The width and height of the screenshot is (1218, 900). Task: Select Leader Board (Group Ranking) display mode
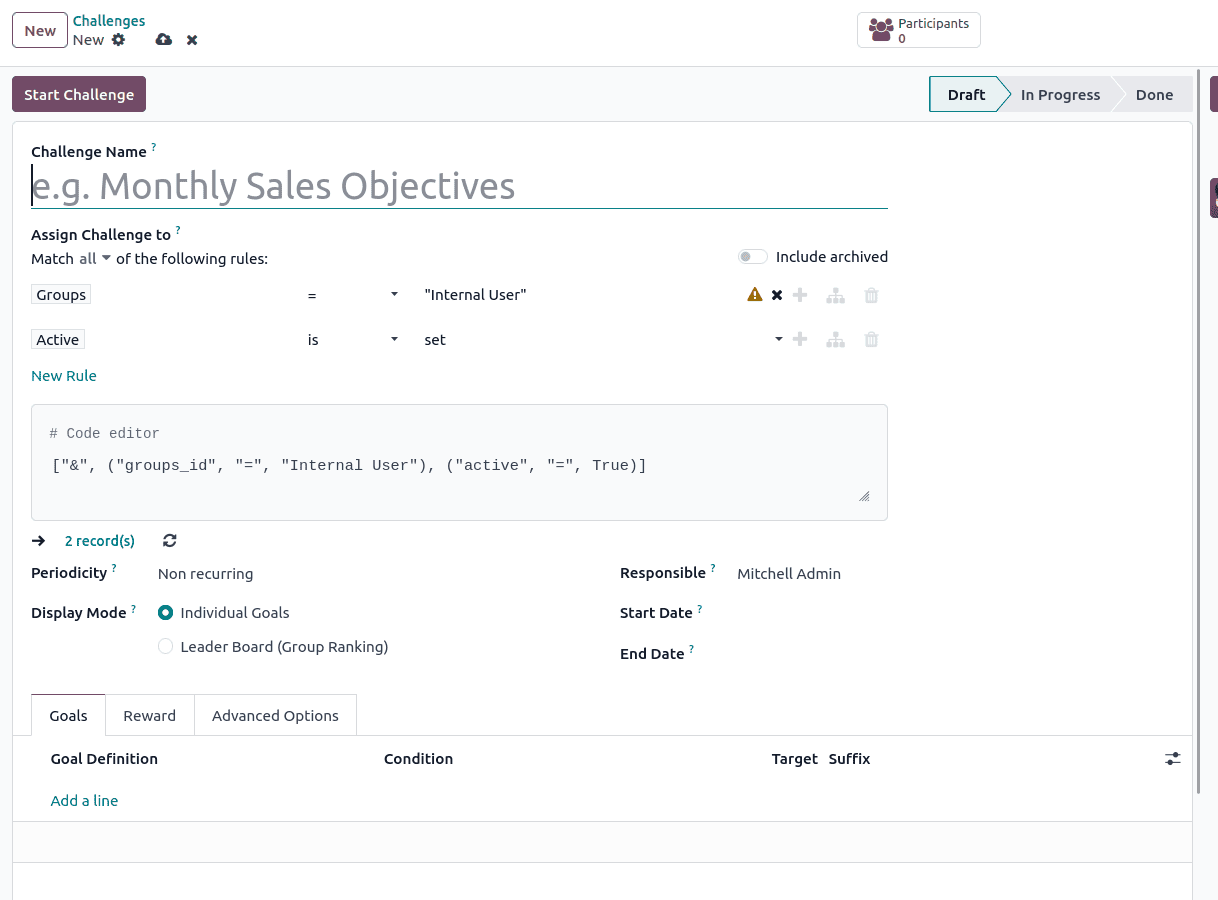point(165,646)
